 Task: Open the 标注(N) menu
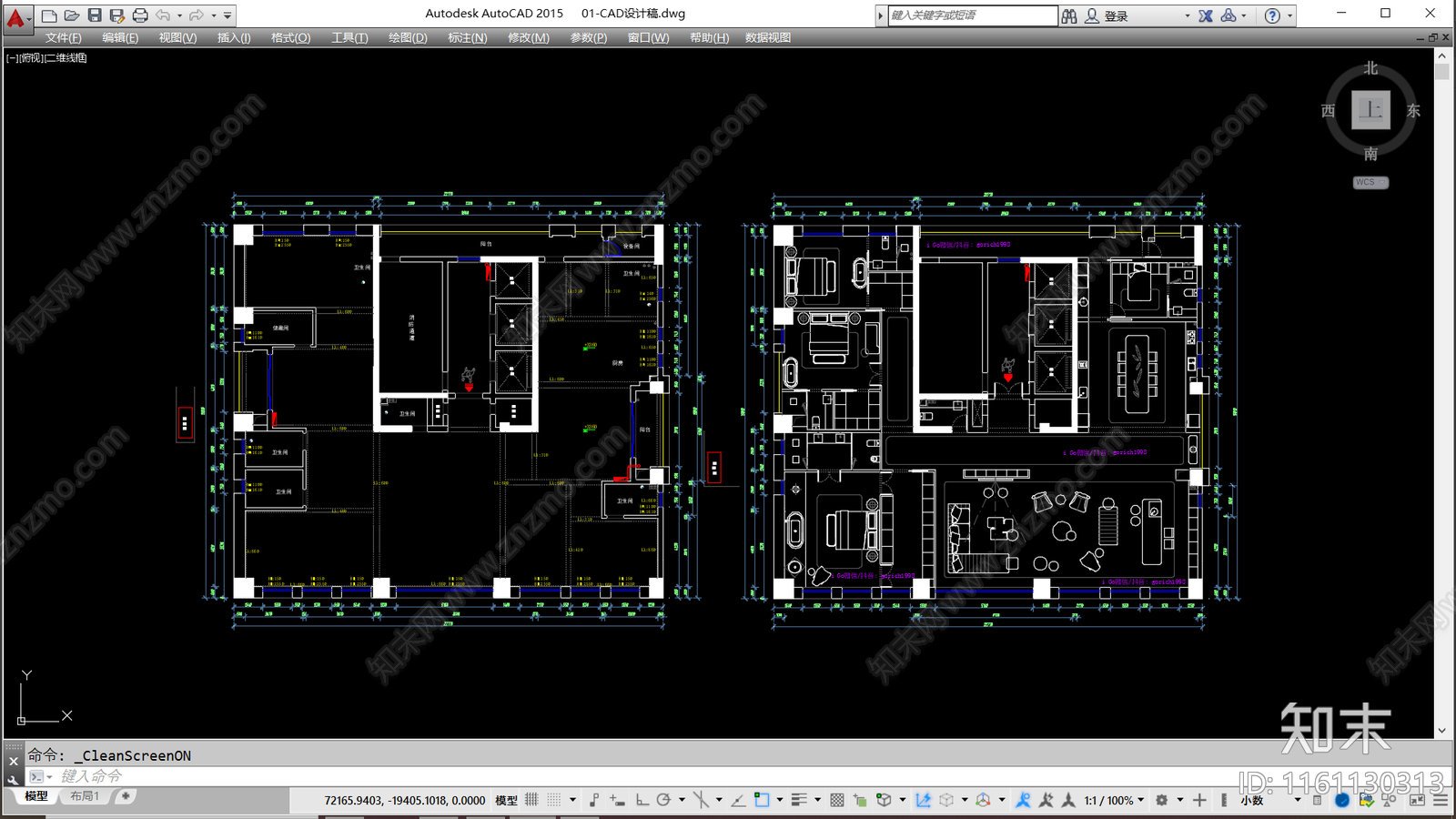click(x=467, y=37)
